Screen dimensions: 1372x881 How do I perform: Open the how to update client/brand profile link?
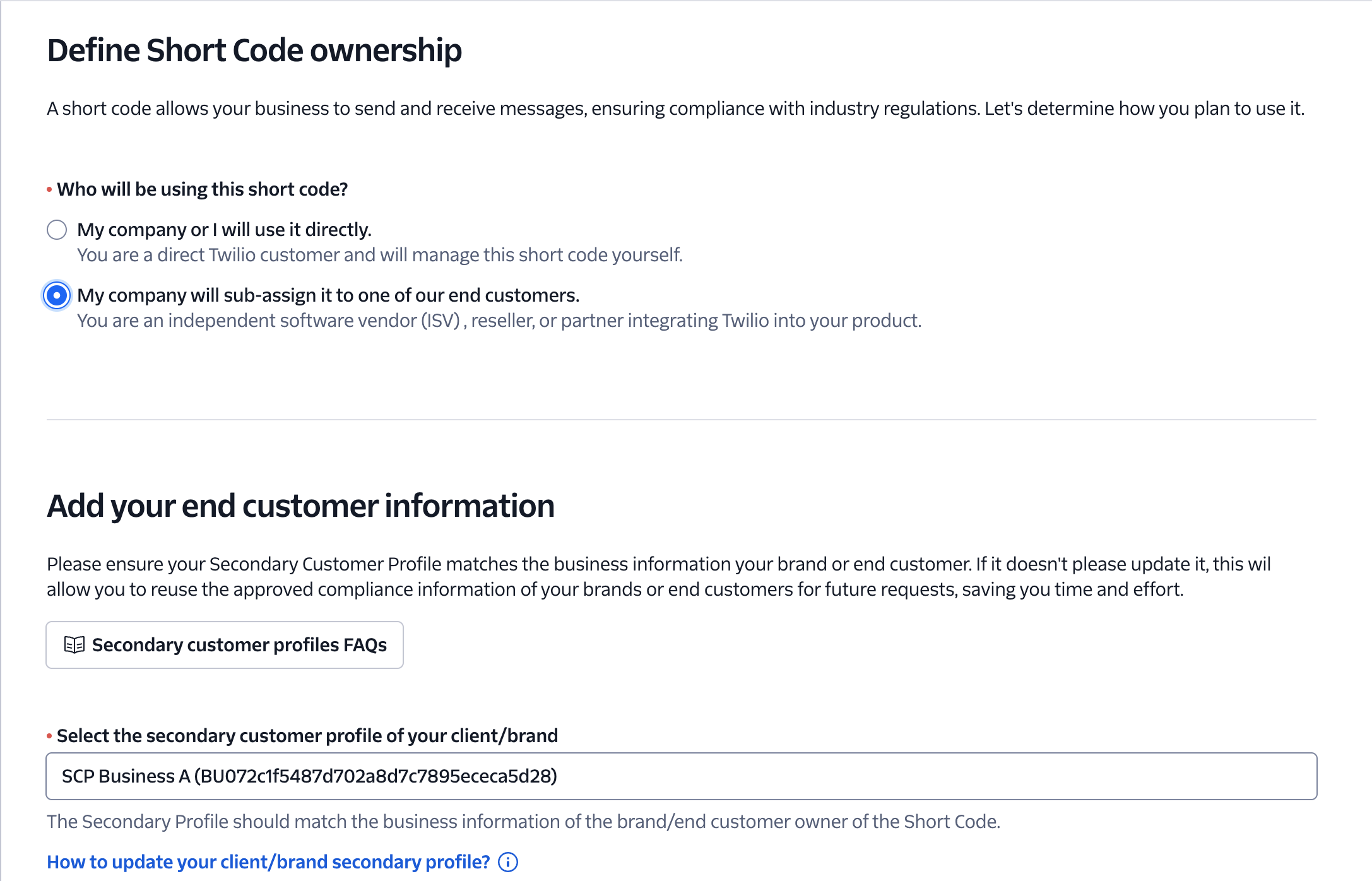point(268,862)
